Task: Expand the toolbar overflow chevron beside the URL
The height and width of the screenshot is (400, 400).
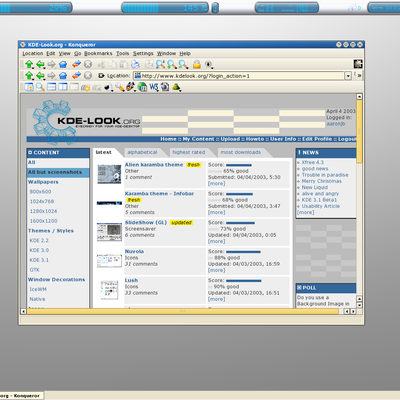Action: coord(359,76)
